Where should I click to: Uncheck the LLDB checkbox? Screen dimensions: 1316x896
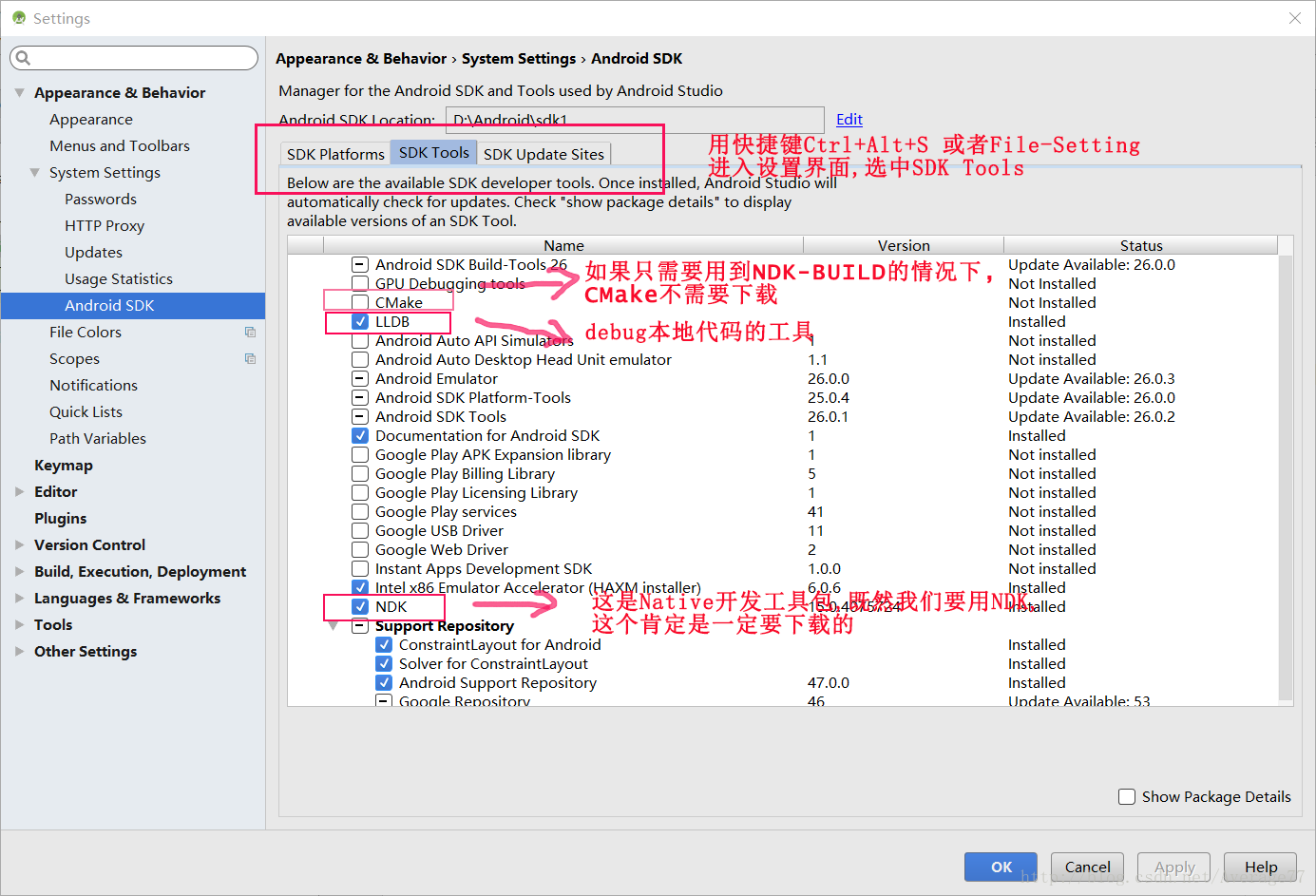360,321
